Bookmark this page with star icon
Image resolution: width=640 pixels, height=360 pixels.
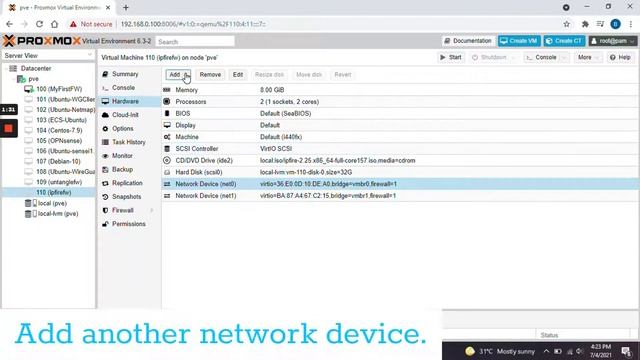pyautogui.click(x=567, y=24)
